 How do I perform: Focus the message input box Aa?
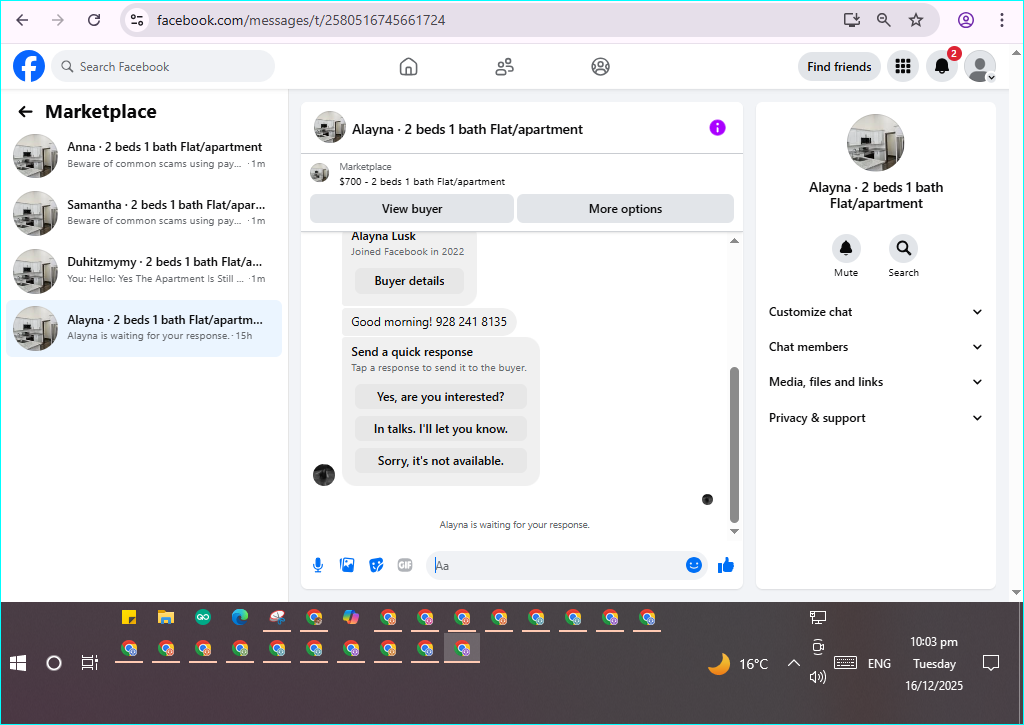pos(555,566)
